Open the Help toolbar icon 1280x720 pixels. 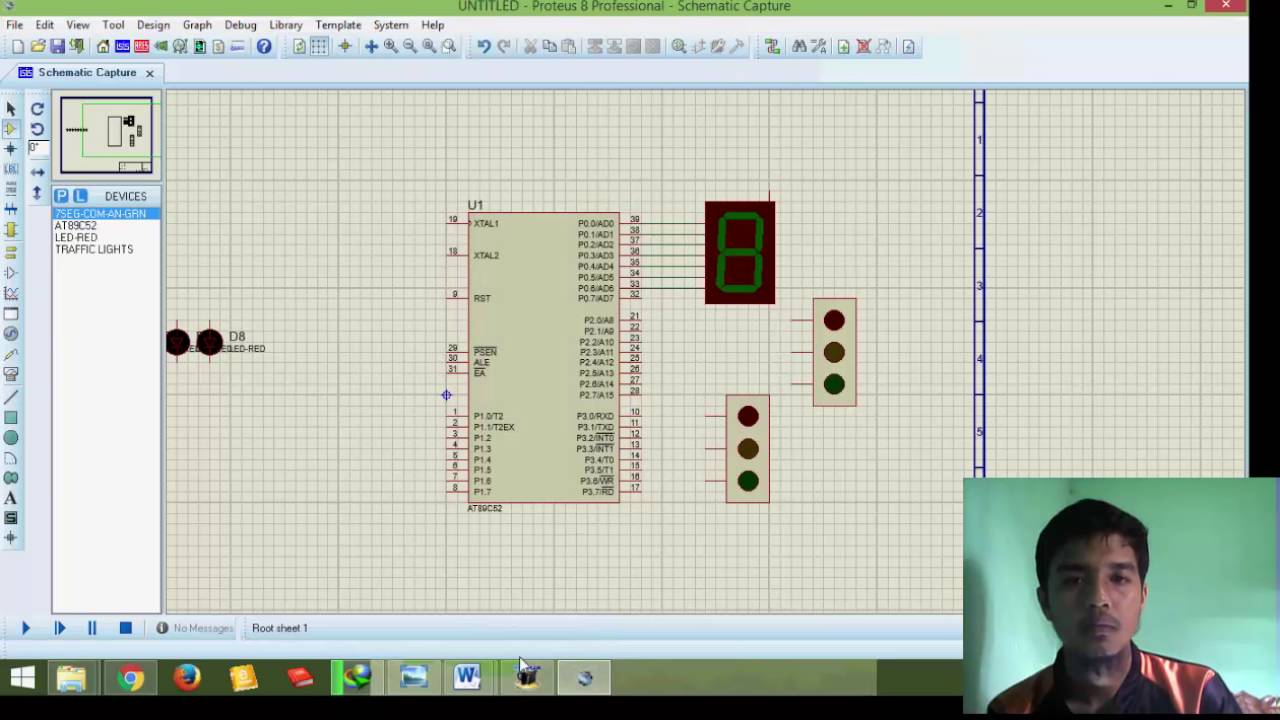pos(264,46)
